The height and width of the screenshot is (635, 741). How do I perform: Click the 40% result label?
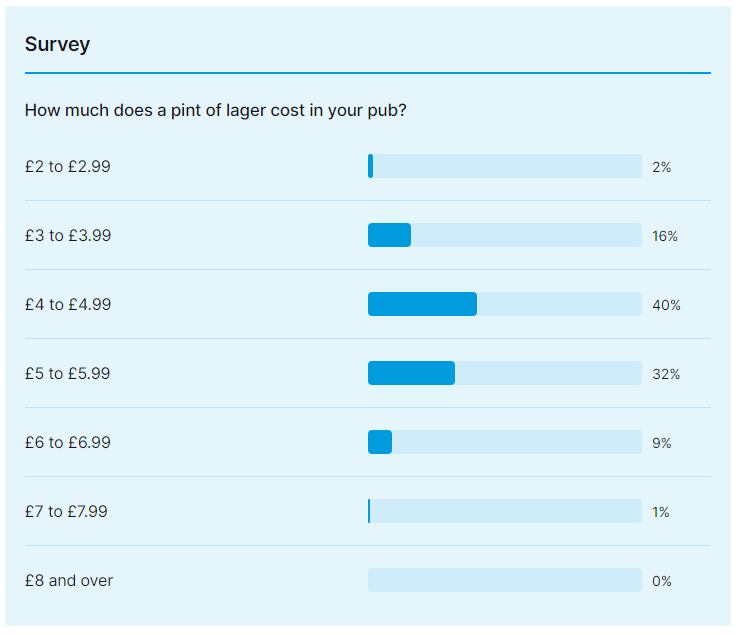pyautogui.click(x=666, y=305)
